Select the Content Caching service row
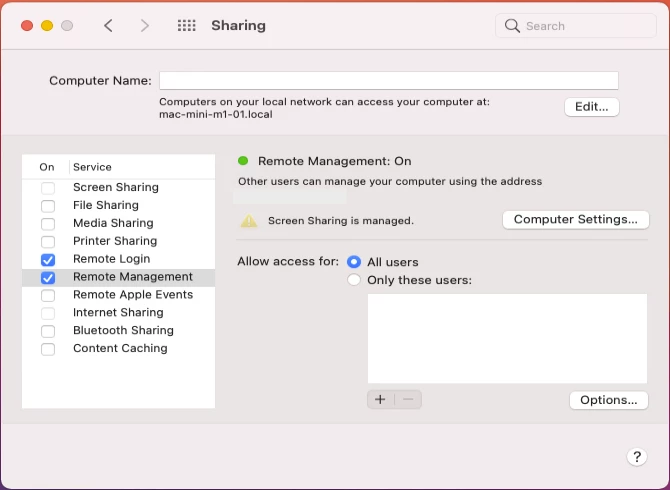670x490 pixels. 118,349
